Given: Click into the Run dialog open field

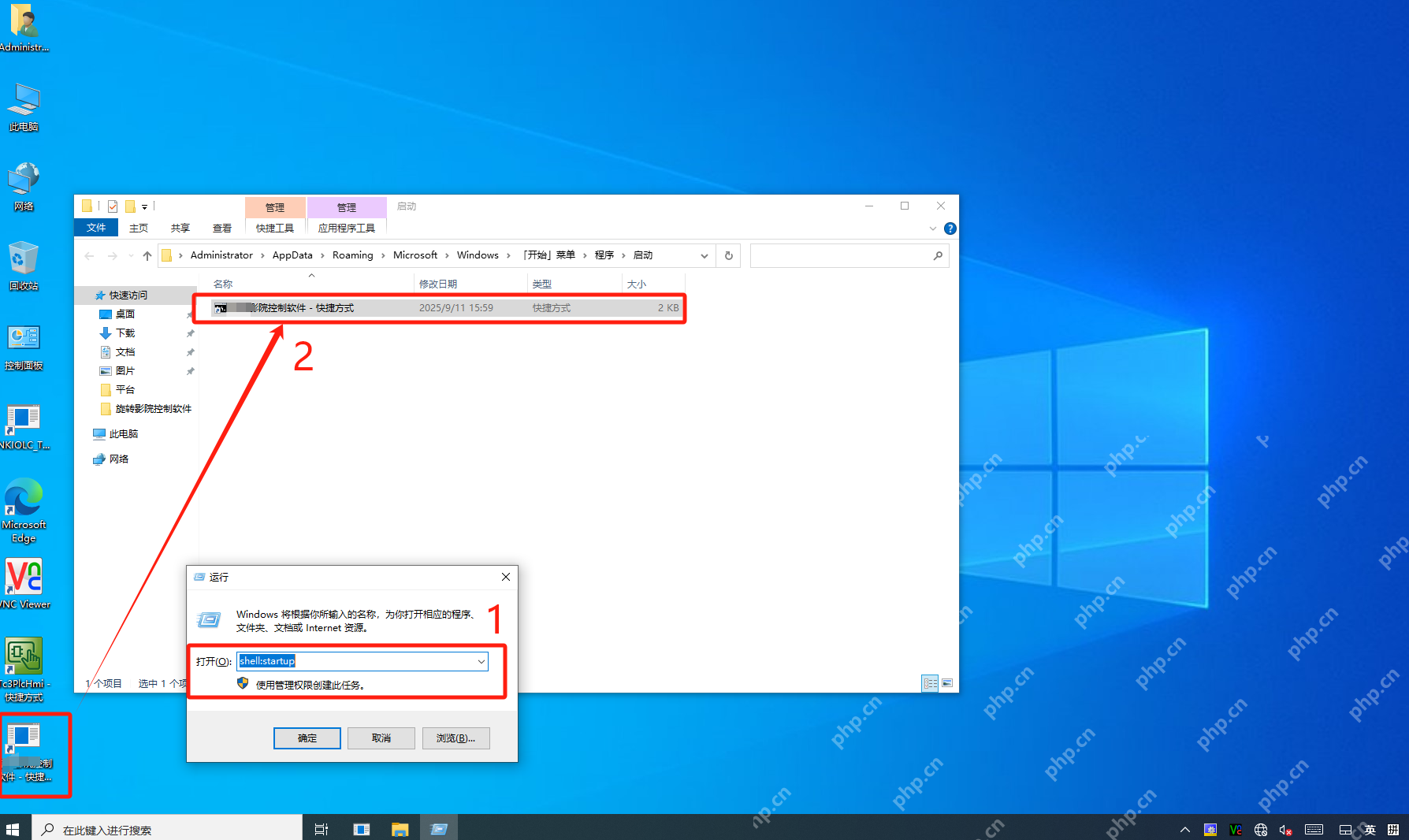Looking at the screenshot, I should point(362,661).
